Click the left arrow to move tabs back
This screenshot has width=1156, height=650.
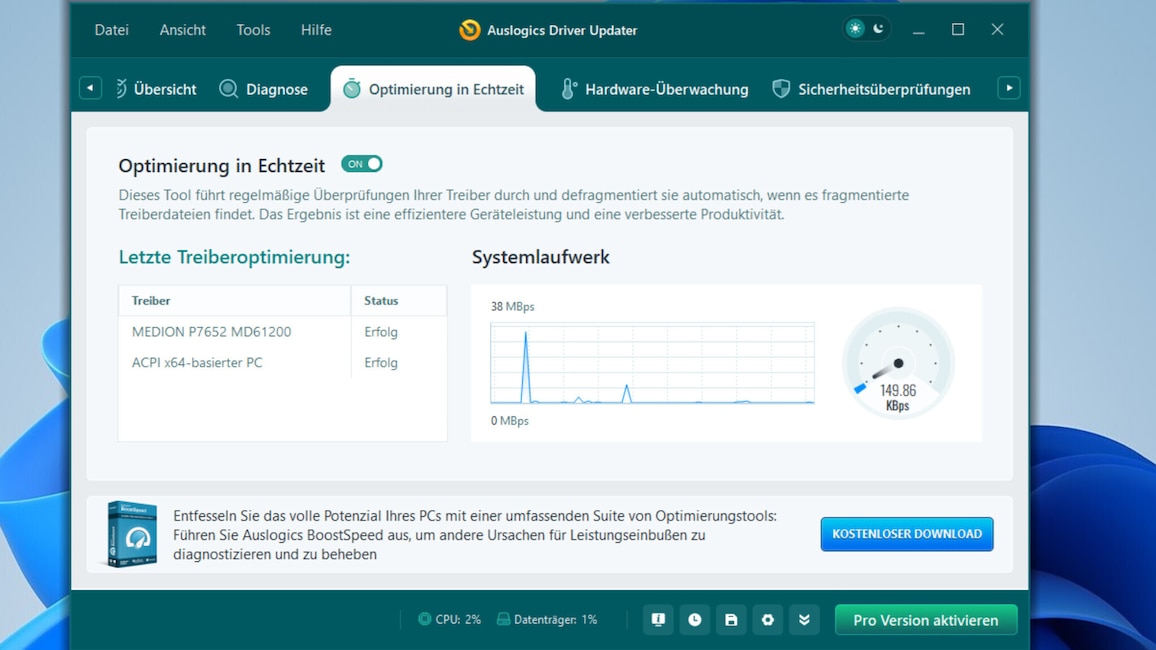(90, 88)
